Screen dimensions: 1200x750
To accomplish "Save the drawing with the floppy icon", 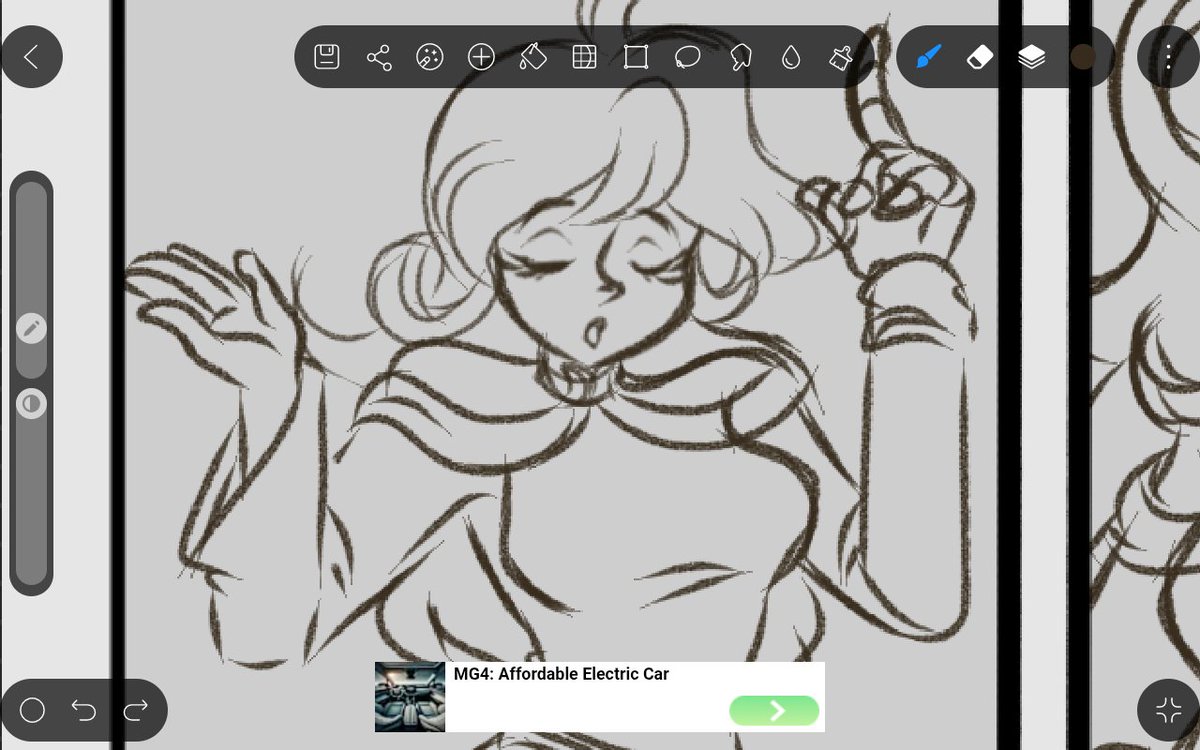I will tap(327, 57).
